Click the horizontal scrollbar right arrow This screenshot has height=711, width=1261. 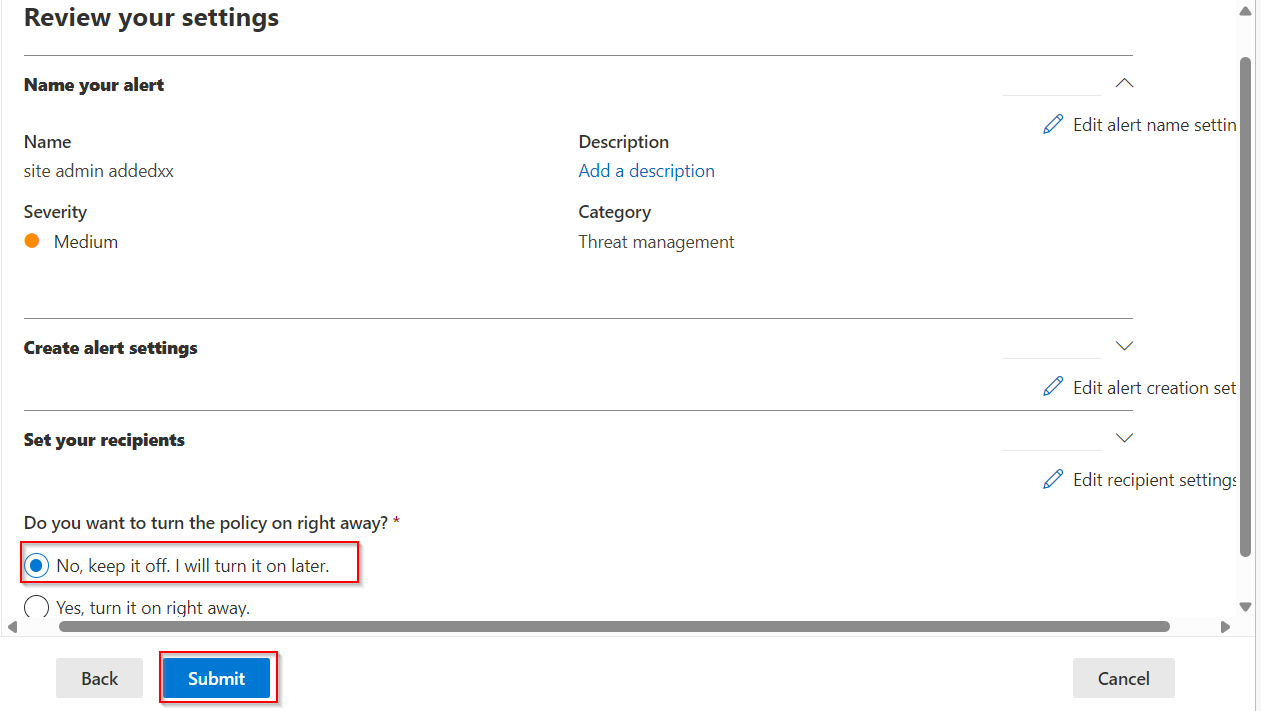(1226, 627)
